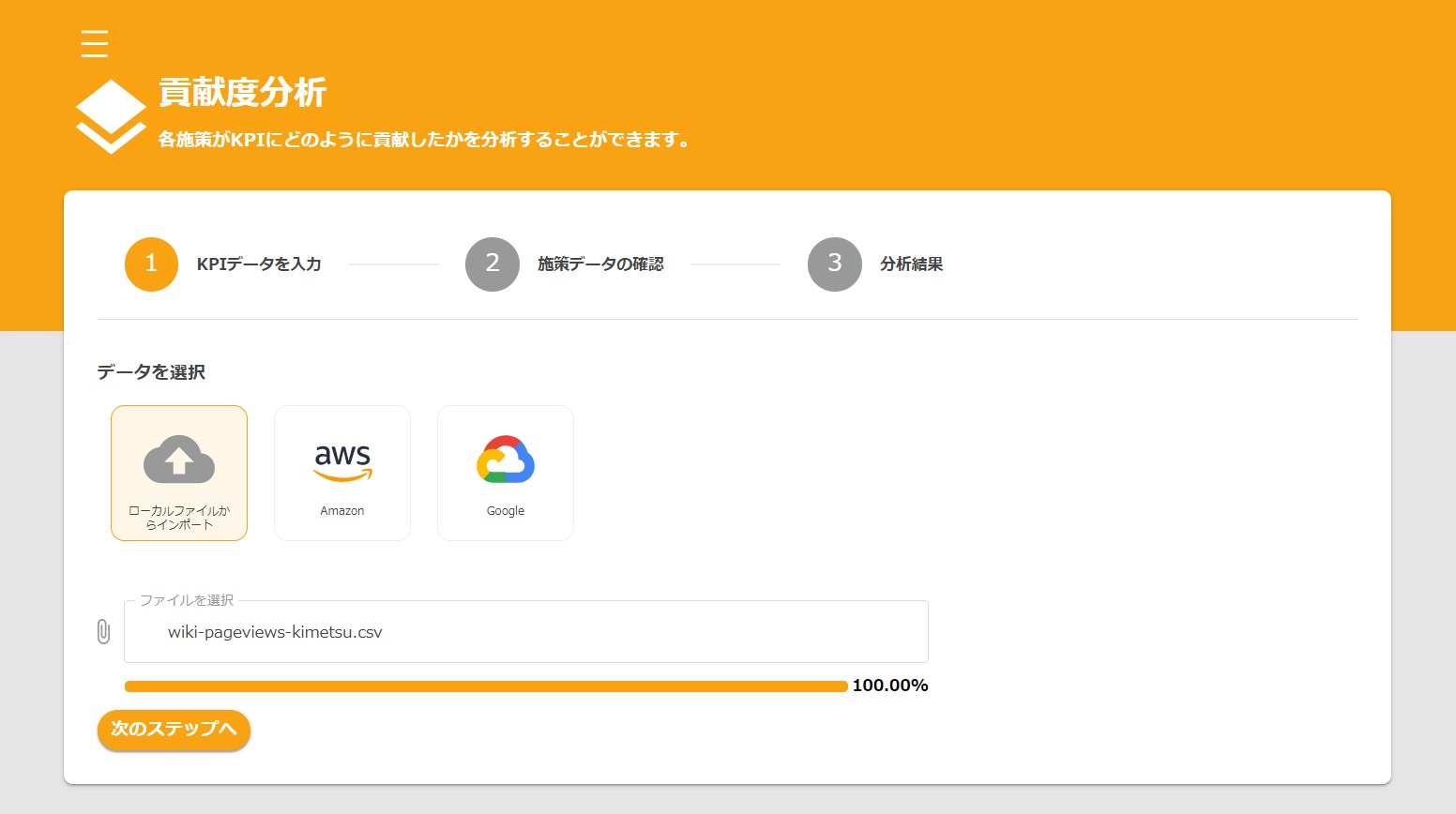Click the KPIデータを入力 step label
The height and width of the screenshot is (814, 1456).
(259, 264)
